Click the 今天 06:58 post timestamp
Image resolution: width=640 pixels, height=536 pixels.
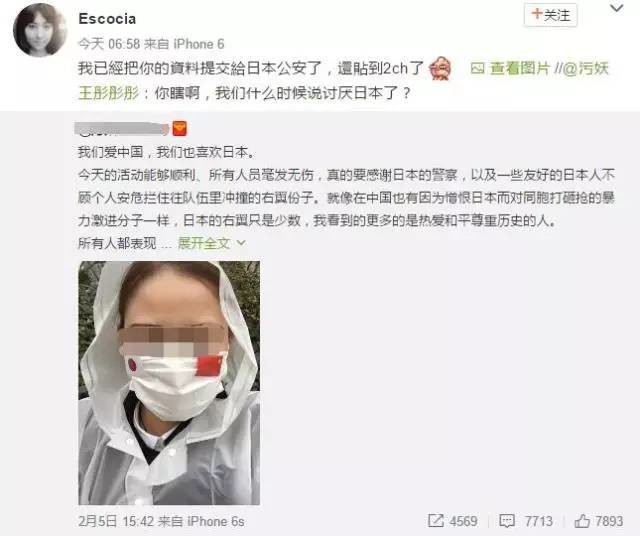(109, 44)
